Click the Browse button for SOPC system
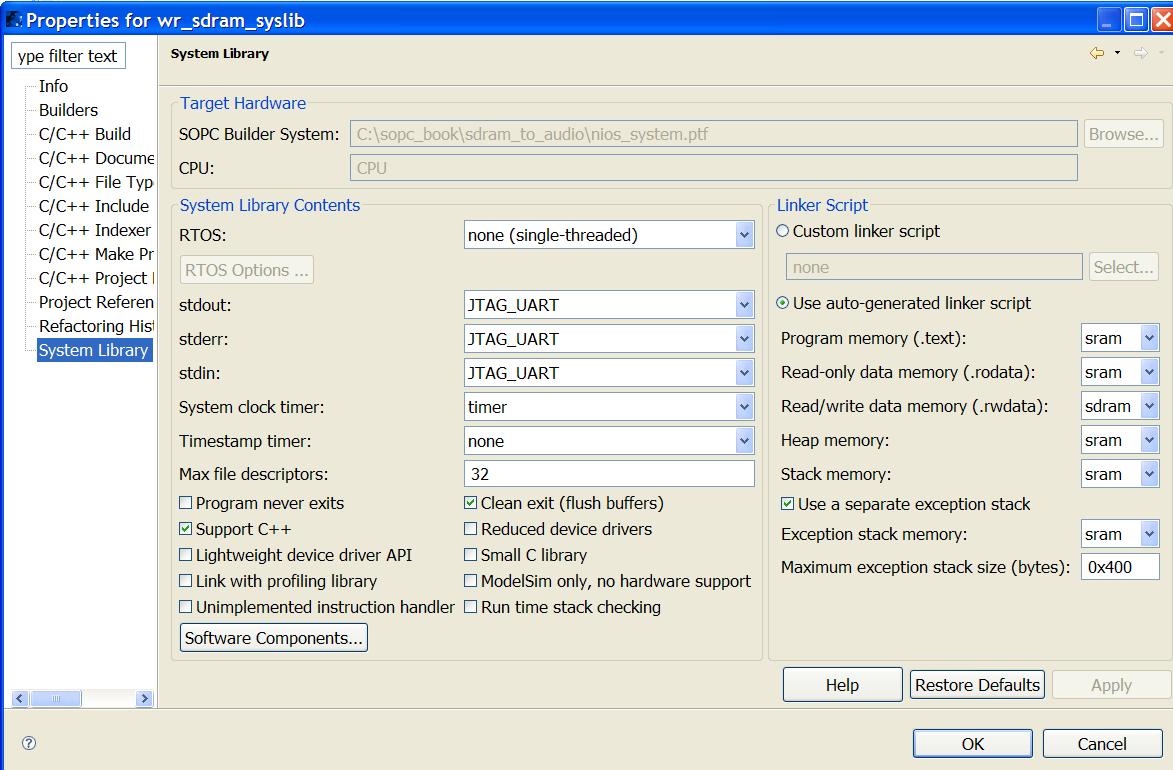The image size is (1173, 770). point(1124,134)
